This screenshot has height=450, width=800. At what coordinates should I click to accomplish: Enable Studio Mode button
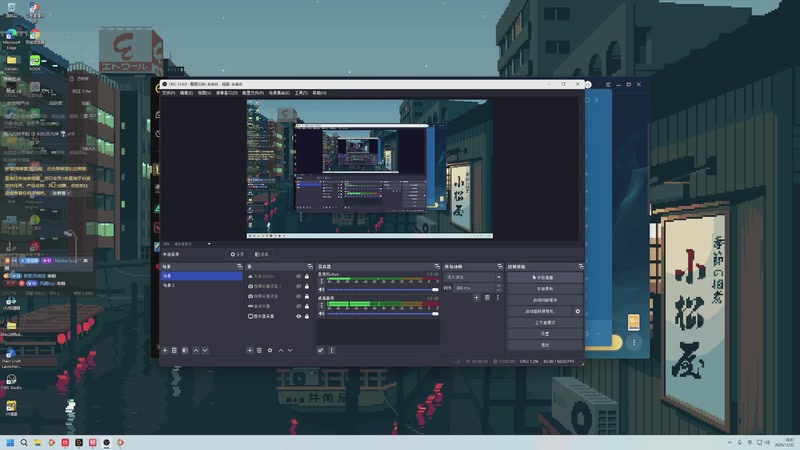click(x=545, y=322)
